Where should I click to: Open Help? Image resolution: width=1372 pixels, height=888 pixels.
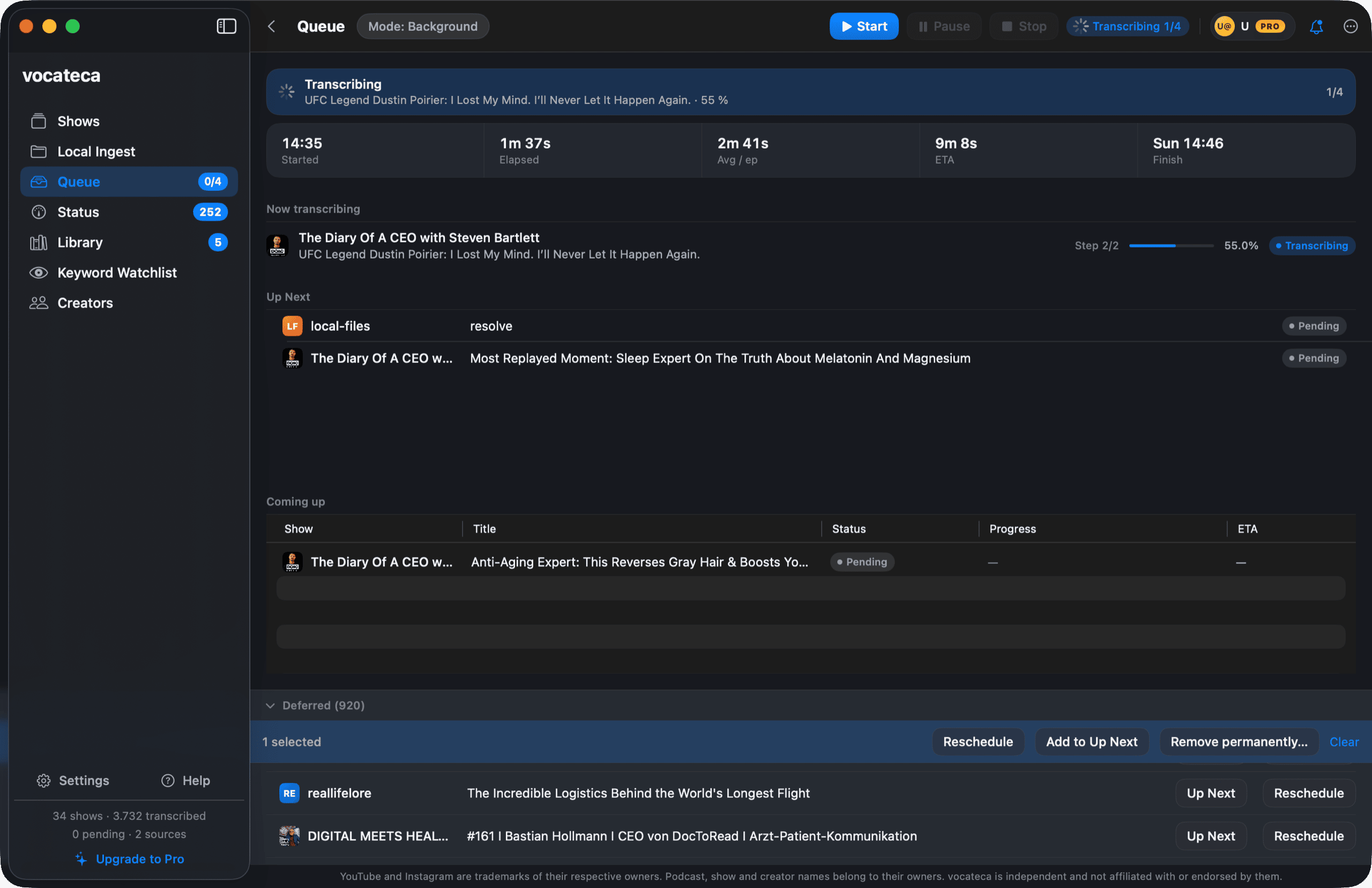(x=185, y=780)
